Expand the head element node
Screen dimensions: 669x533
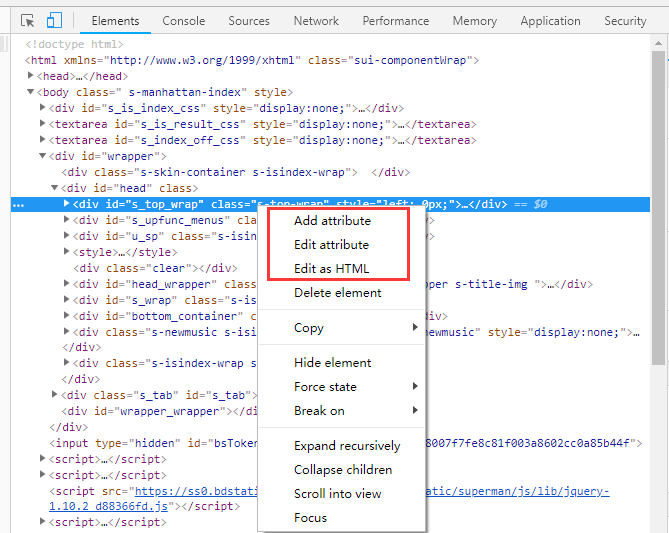[30, 76]
